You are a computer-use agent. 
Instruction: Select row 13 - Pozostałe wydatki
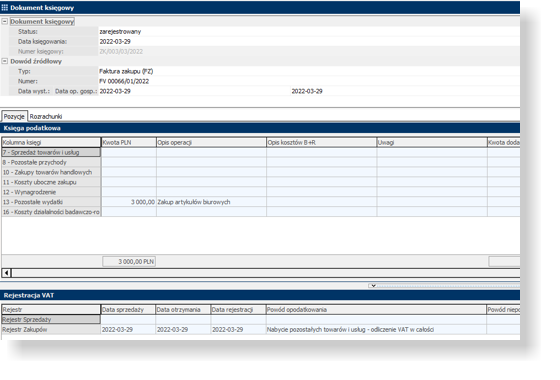(x=51, y=202)
